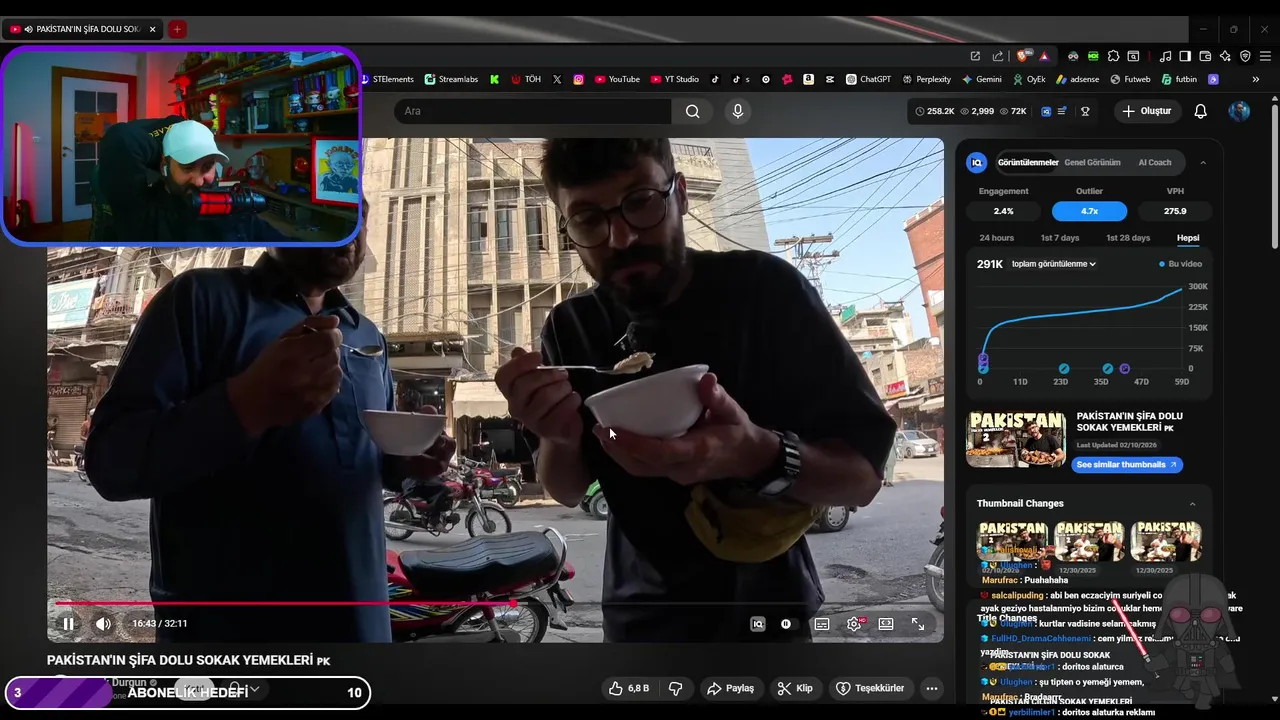
Task: Open the YT Studio bookmark
Action: (675, 79)
